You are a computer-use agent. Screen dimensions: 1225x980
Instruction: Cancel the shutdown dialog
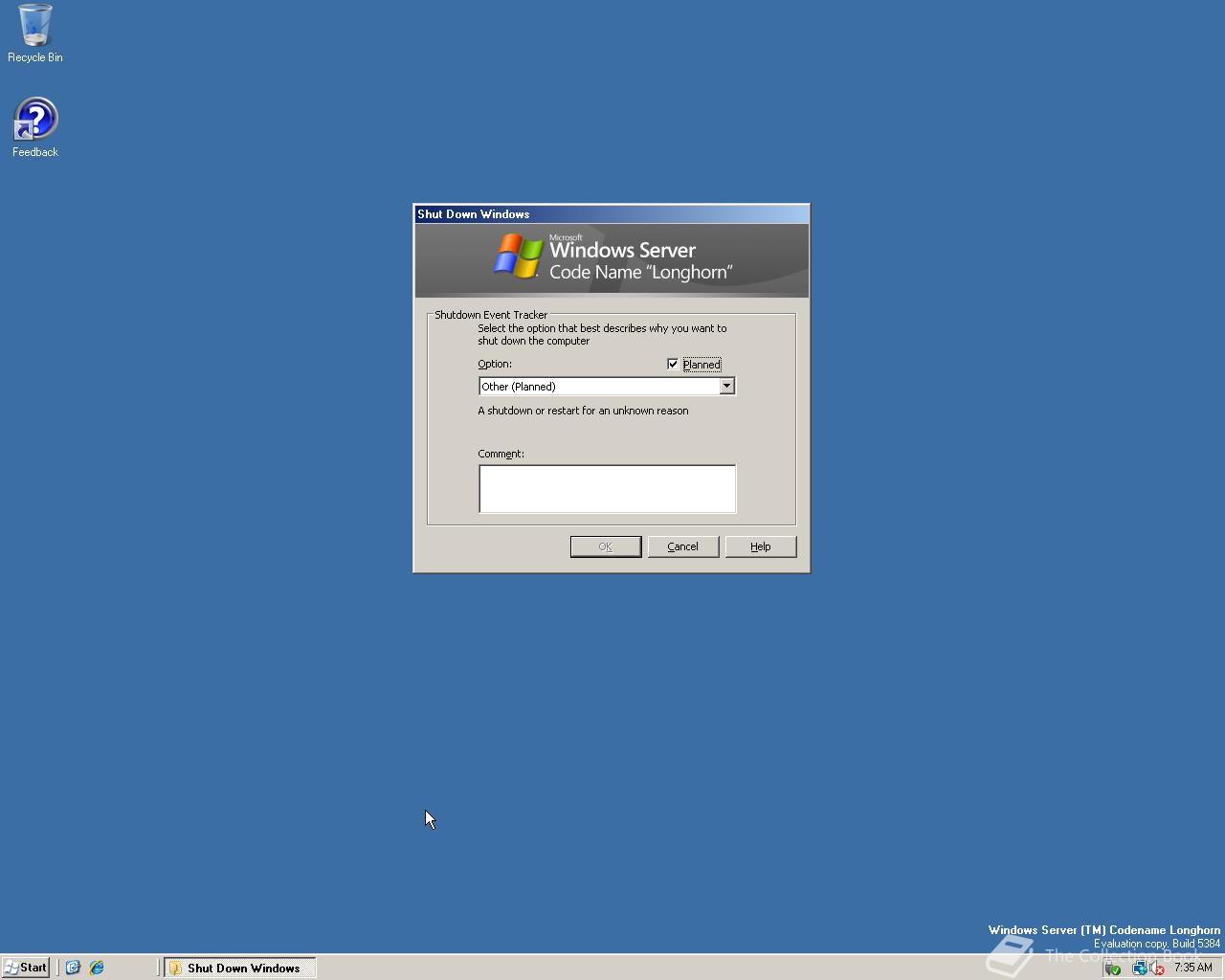(683, 546)
